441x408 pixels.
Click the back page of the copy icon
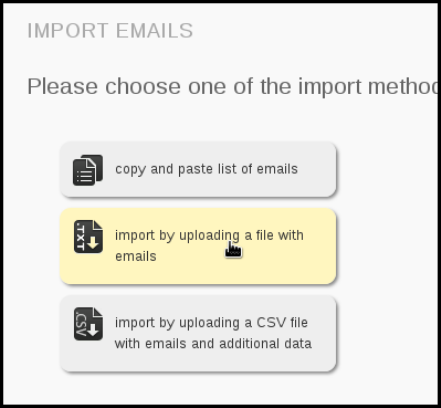pos(97,163)
